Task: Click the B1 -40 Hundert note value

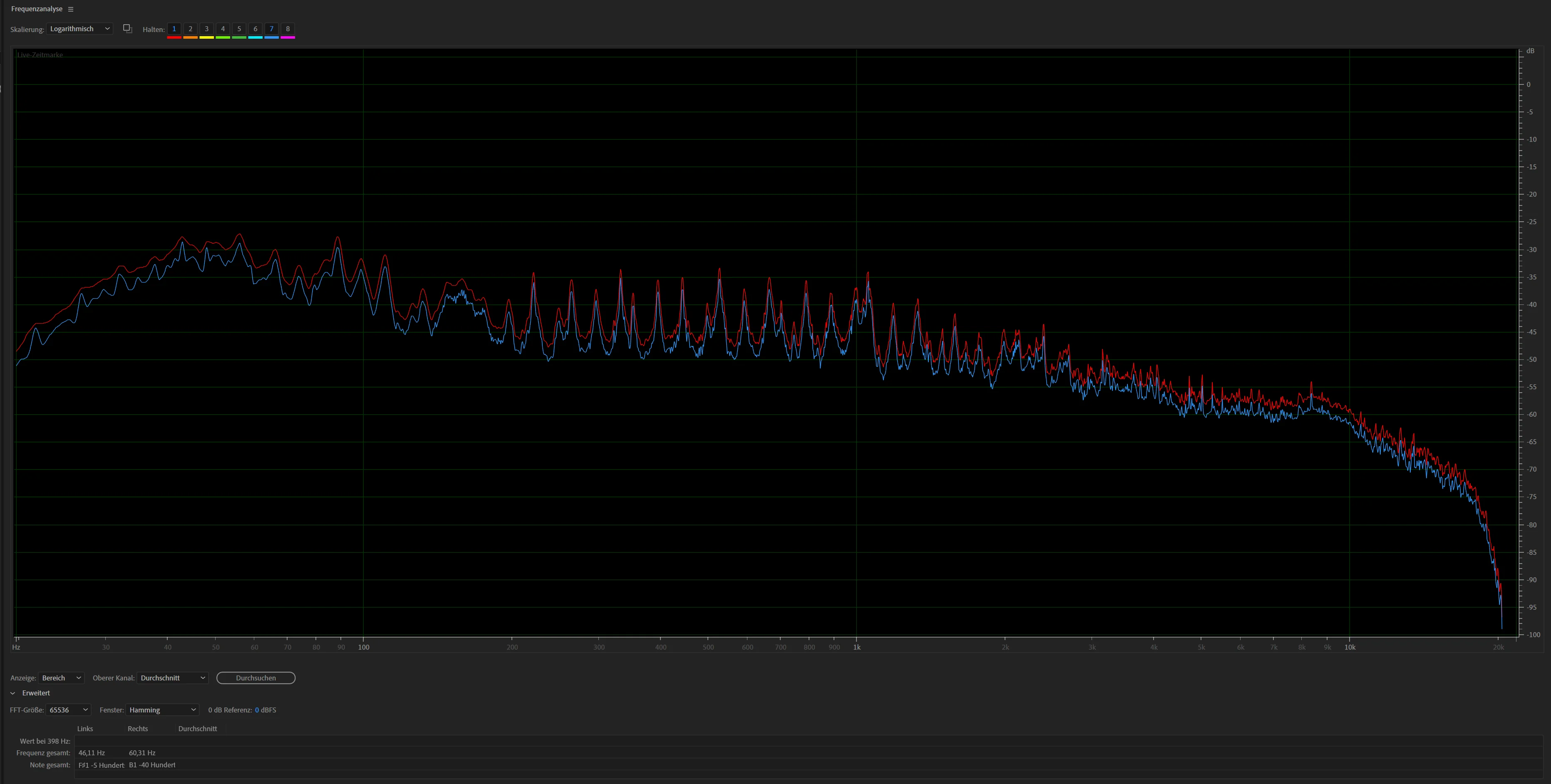Action: tap(152, 765)
